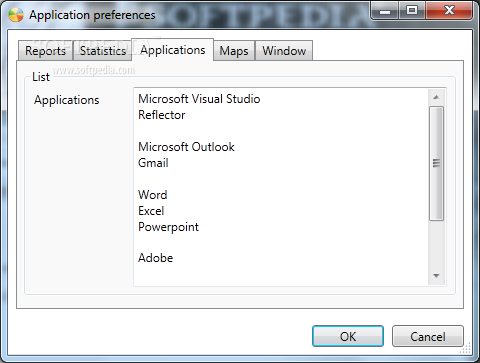Maximize the Application preferences window

click(x=412, y=11)
